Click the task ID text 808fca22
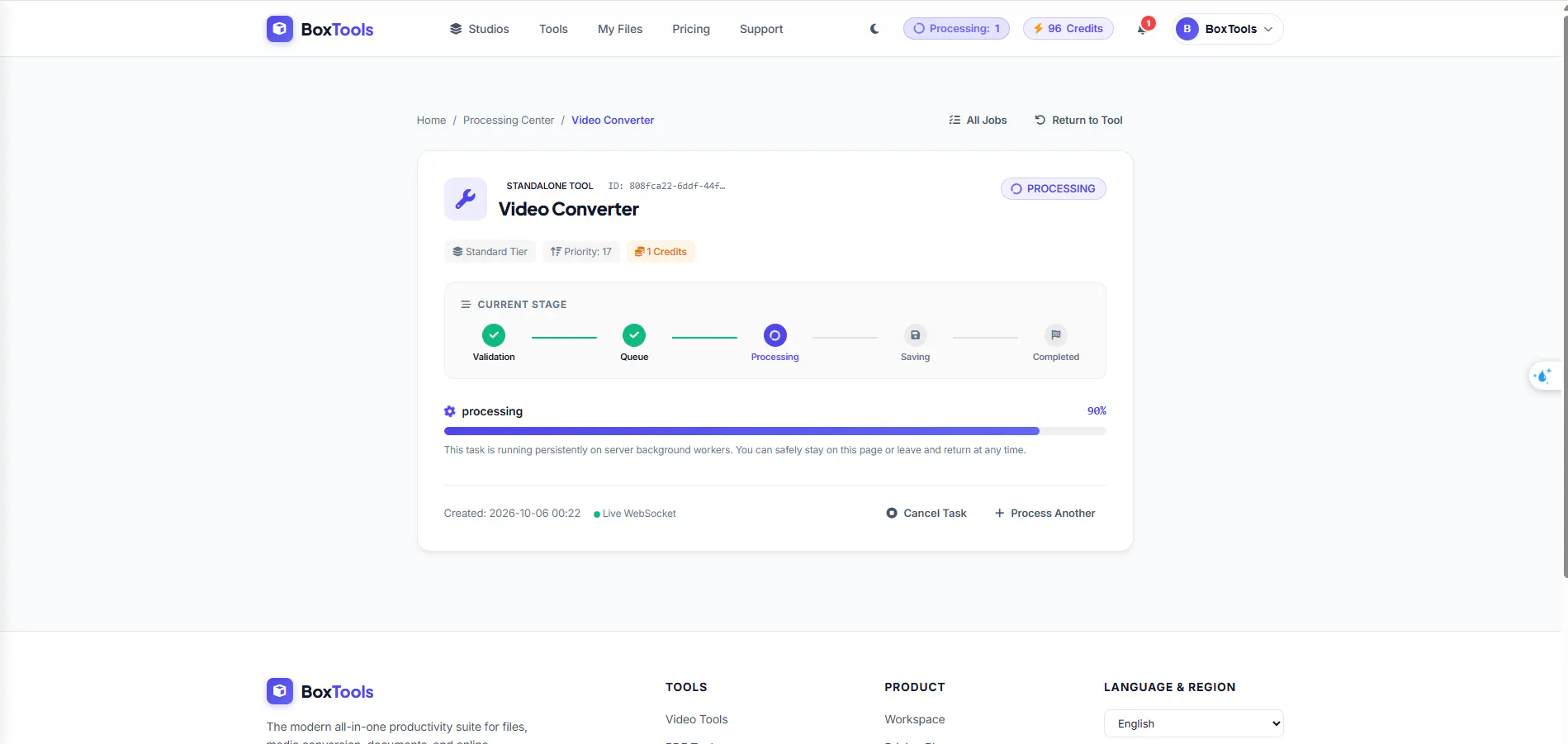This screenshot has height=744, width=1568. (x=667, y=186)
